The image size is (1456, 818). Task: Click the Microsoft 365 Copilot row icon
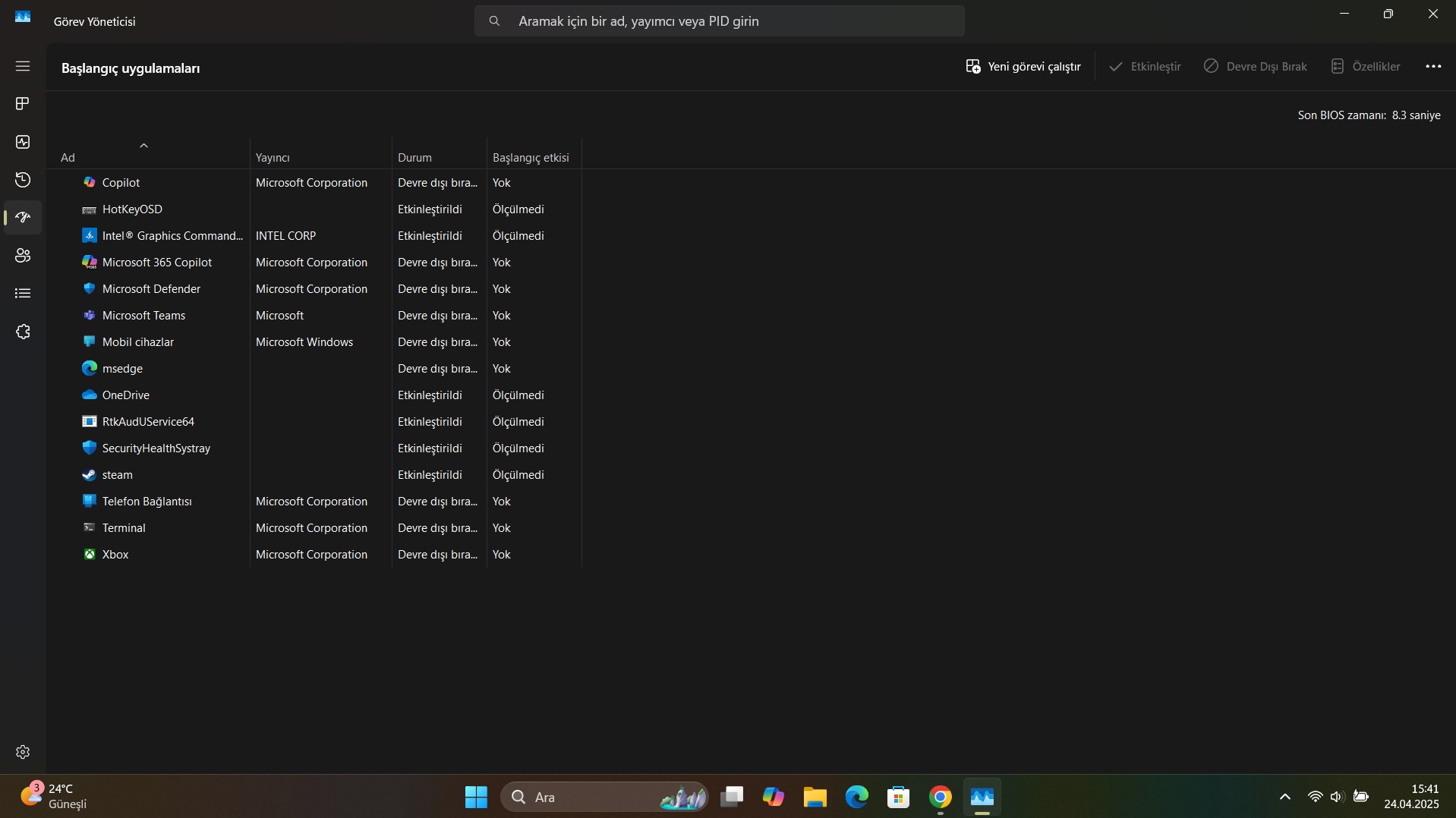90,262
